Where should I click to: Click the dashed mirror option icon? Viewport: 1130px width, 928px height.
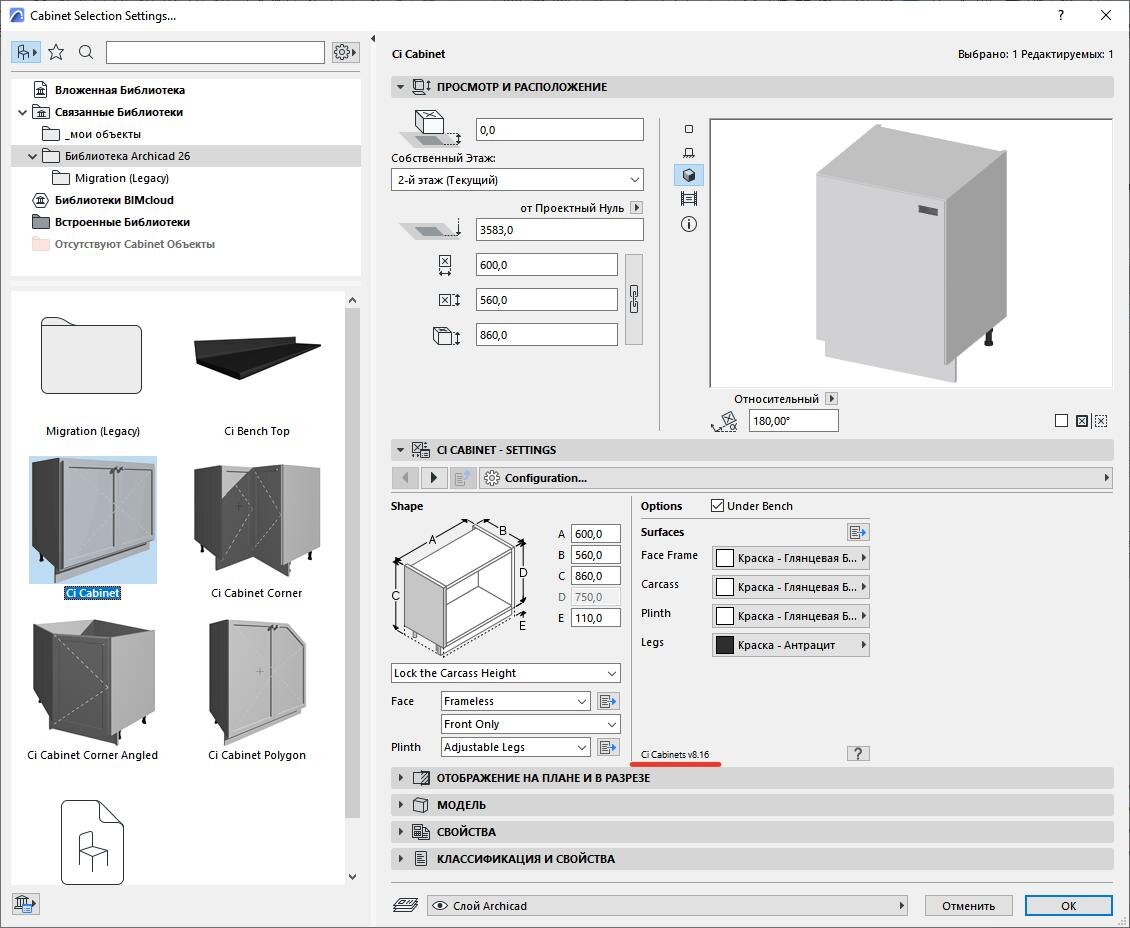pyautogui.click(x=1100, y=421)
